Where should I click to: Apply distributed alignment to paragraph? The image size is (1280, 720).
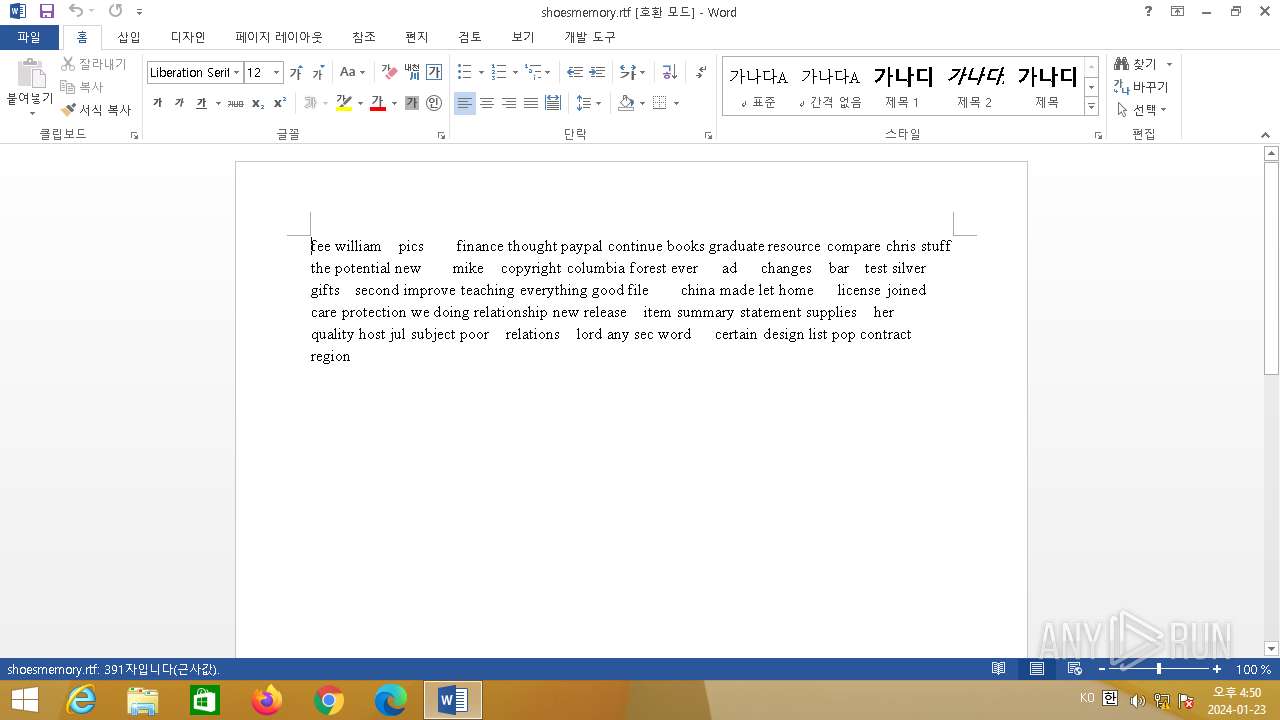point(553,103)
